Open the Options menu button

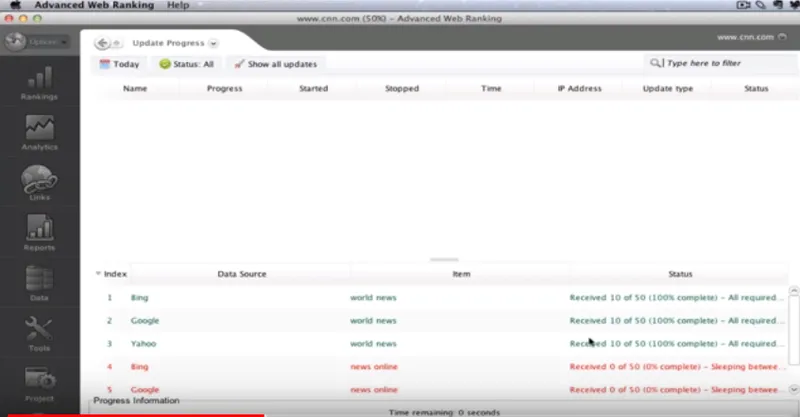tap(37, 41)
